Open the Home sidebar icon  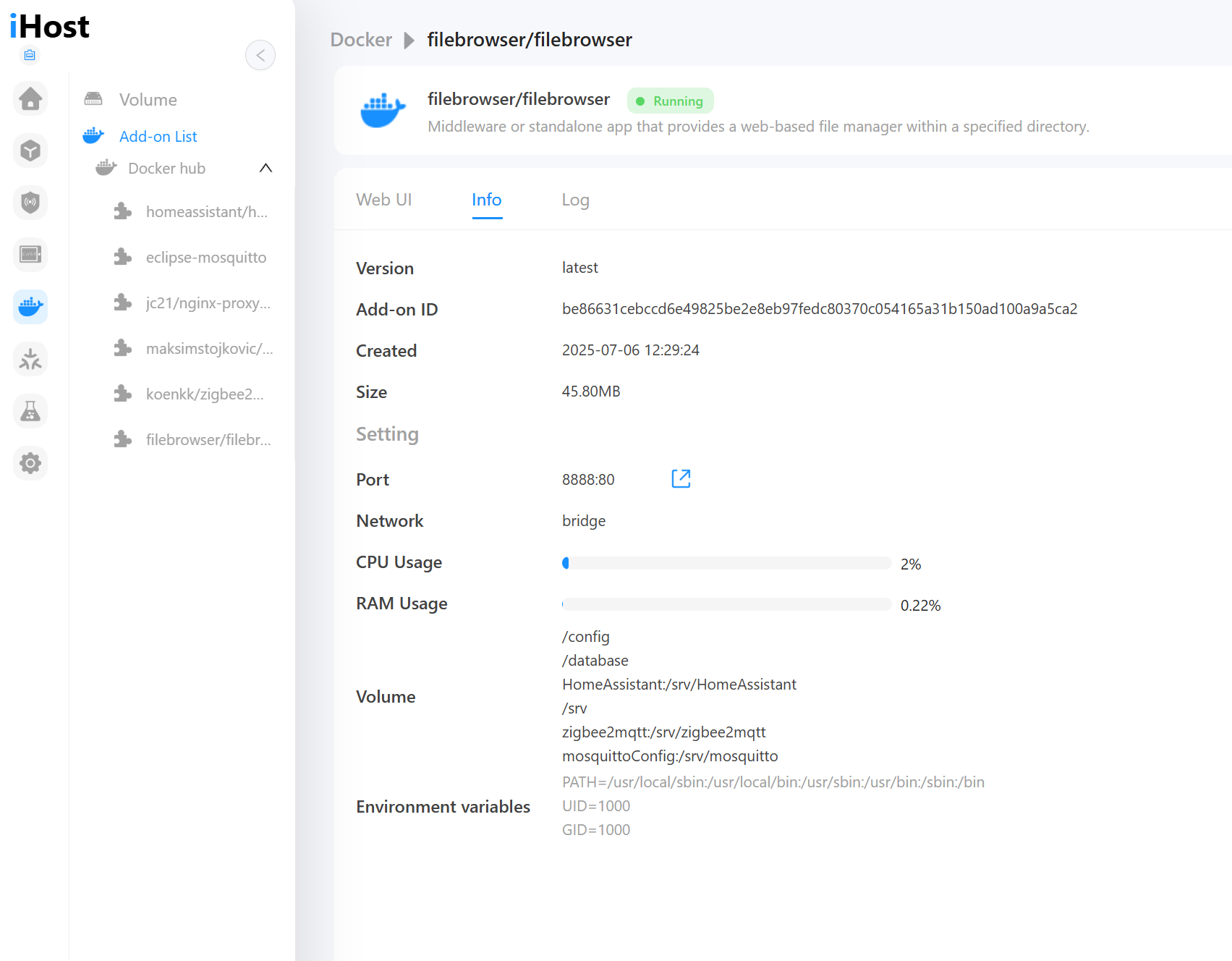30,98
